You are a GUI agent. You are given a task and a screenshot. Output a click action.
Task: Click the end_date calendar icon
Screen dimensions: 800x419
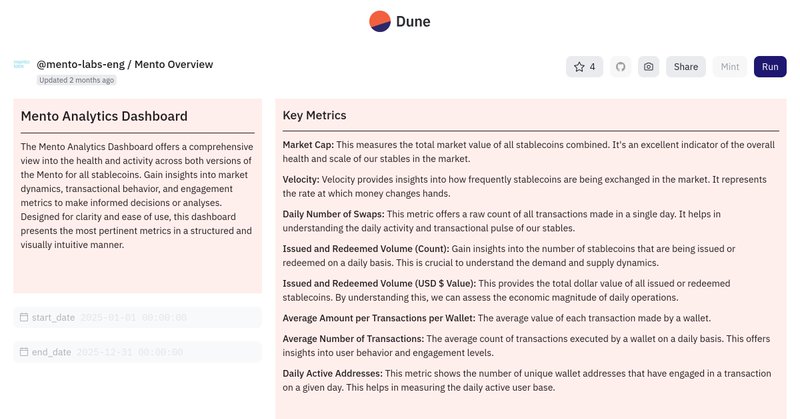(x=24, y=352)
